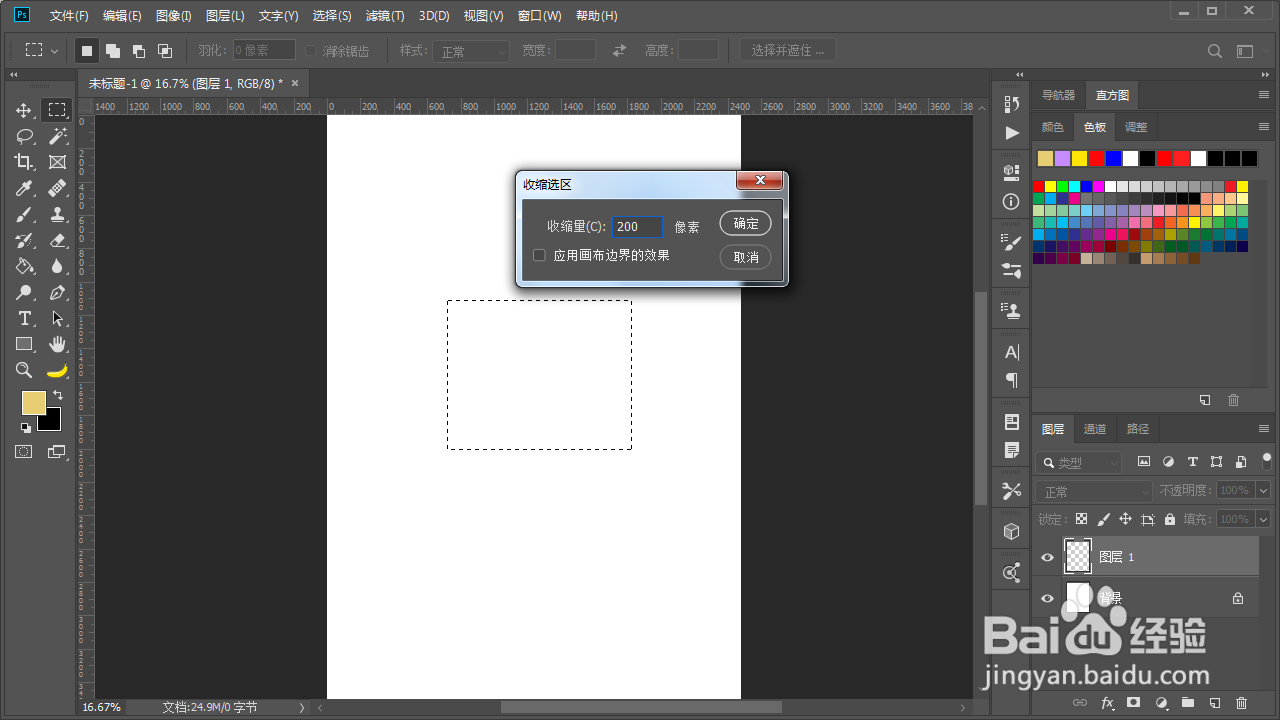This screenshot has width=1280, height=720.
Task: Click the Contract By pixel input field
Action: pyautogui.click(x=637, y=227)
